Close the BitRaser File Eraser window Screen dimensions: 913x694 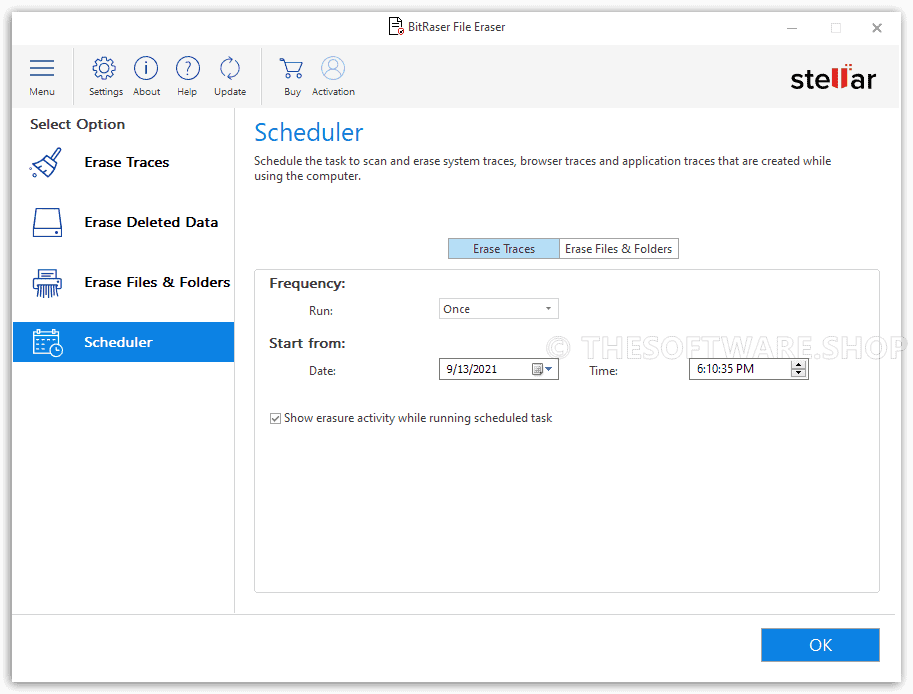pyautogui.click(x=877, y=28)
